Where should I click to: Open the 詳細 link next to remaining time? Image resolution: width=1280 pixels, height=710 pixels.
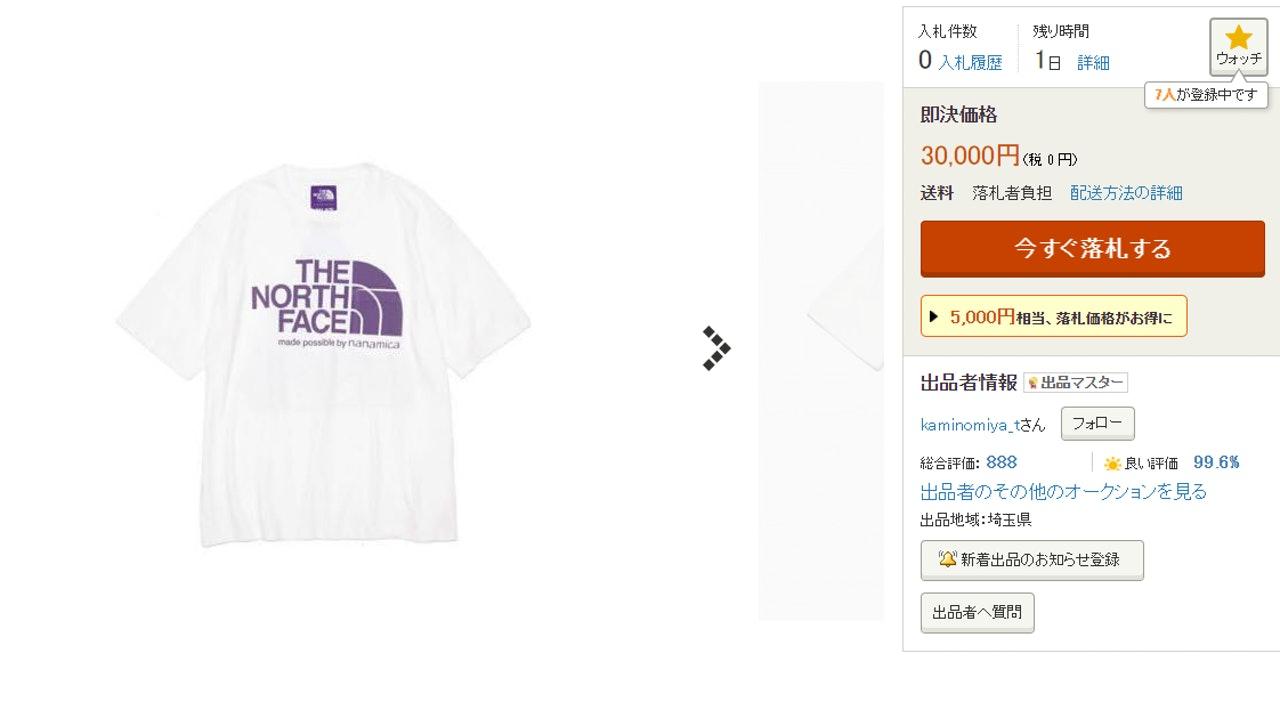tap(1094, 61)
